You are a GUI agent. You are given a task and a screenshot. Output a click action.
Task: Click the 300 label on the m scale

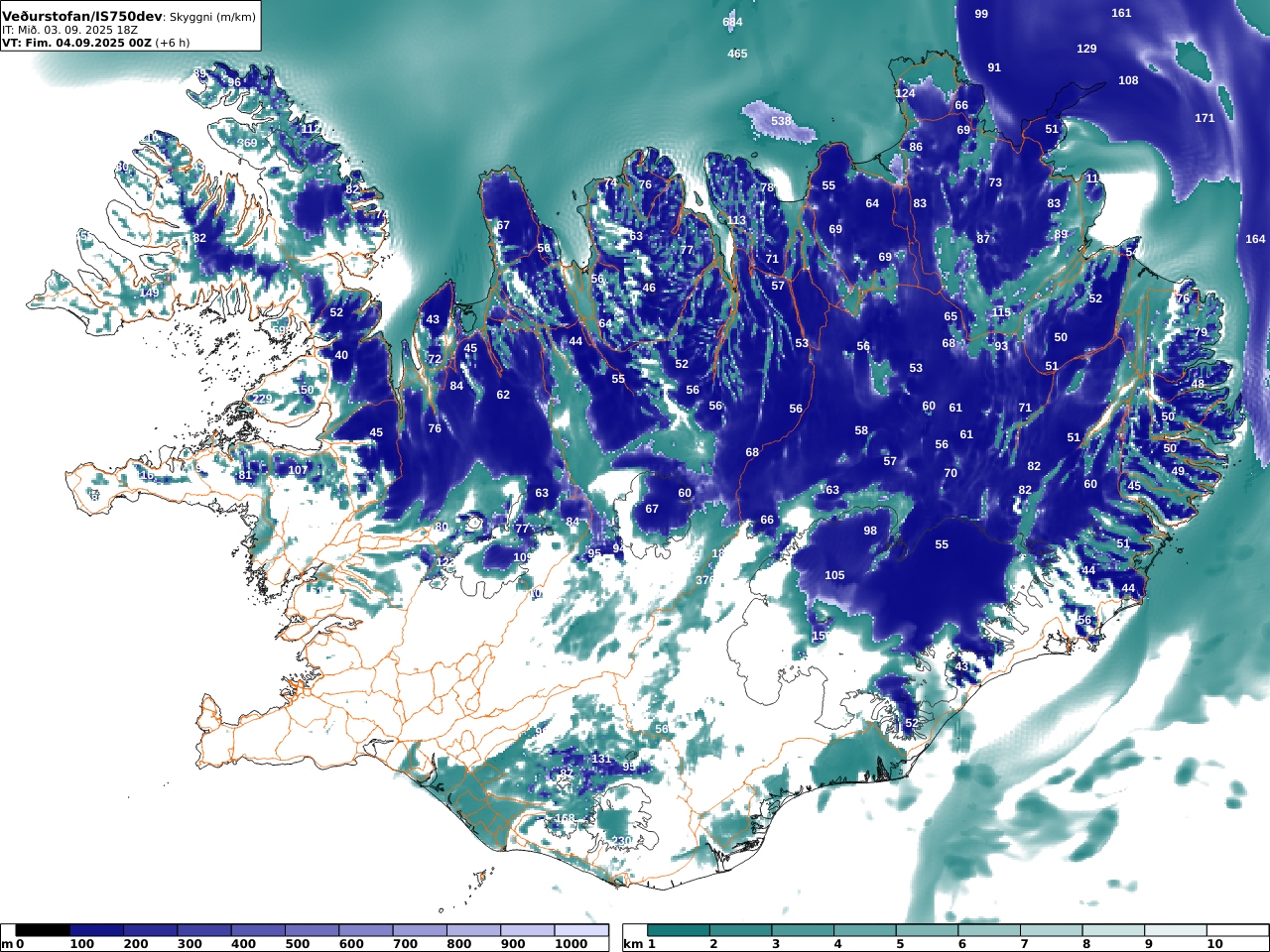coord(189,944)
